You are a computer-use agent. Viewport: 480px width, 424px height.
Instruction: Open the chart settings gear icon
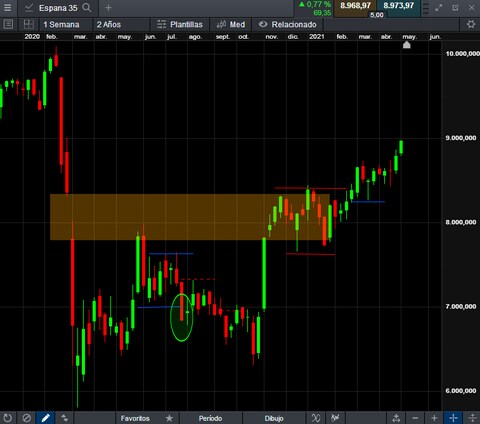point(471,24)
